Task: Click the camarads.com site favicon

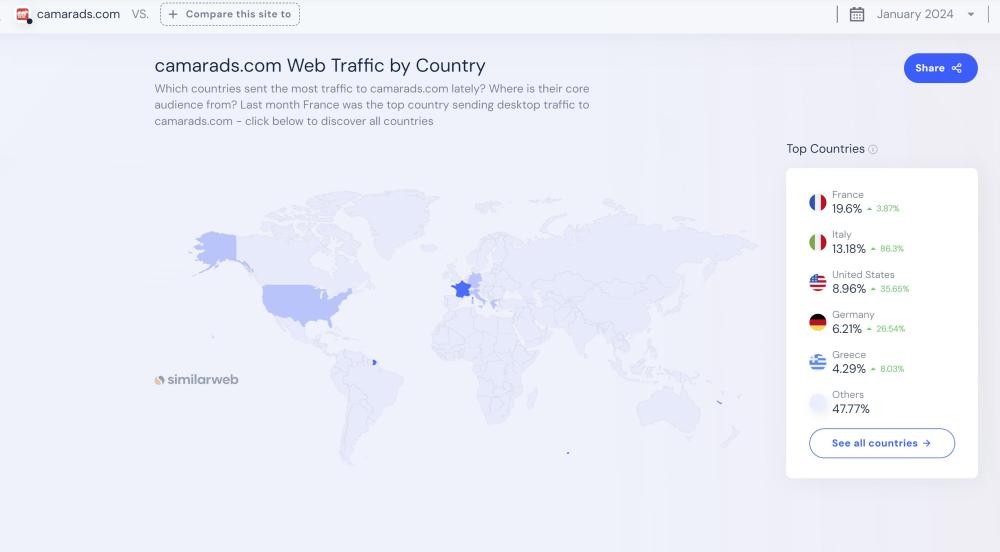Action: 24,14
